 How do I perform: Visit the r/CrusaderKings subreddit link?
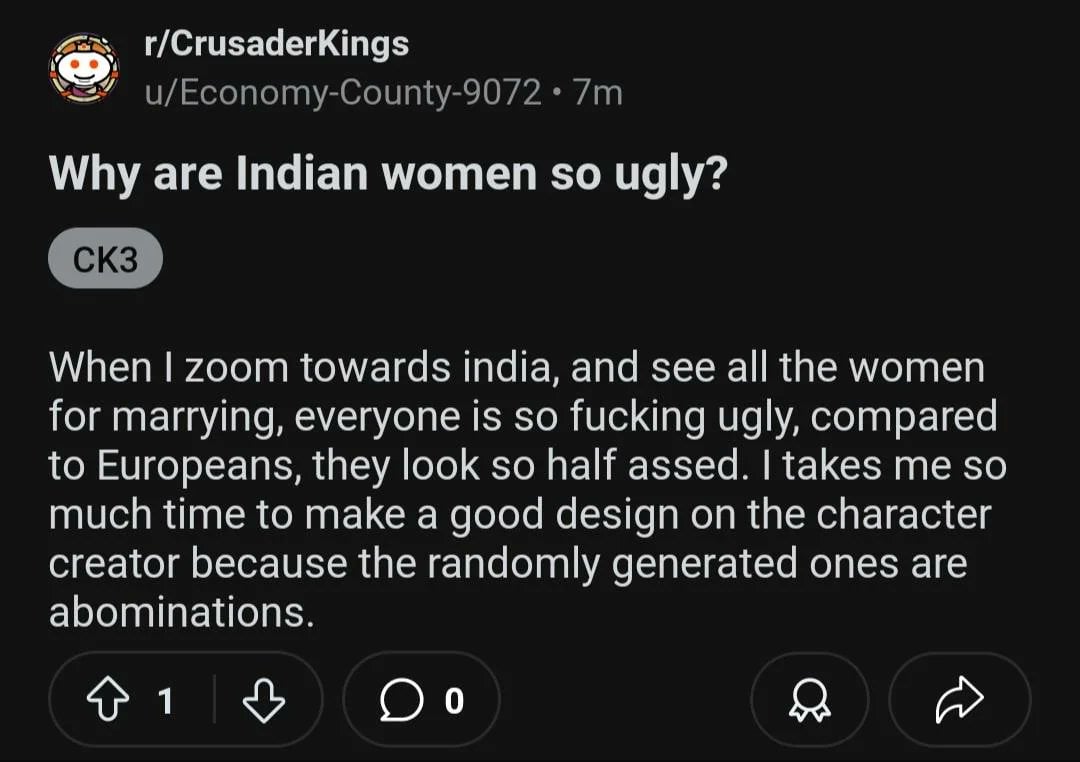[x=277, y=44]
